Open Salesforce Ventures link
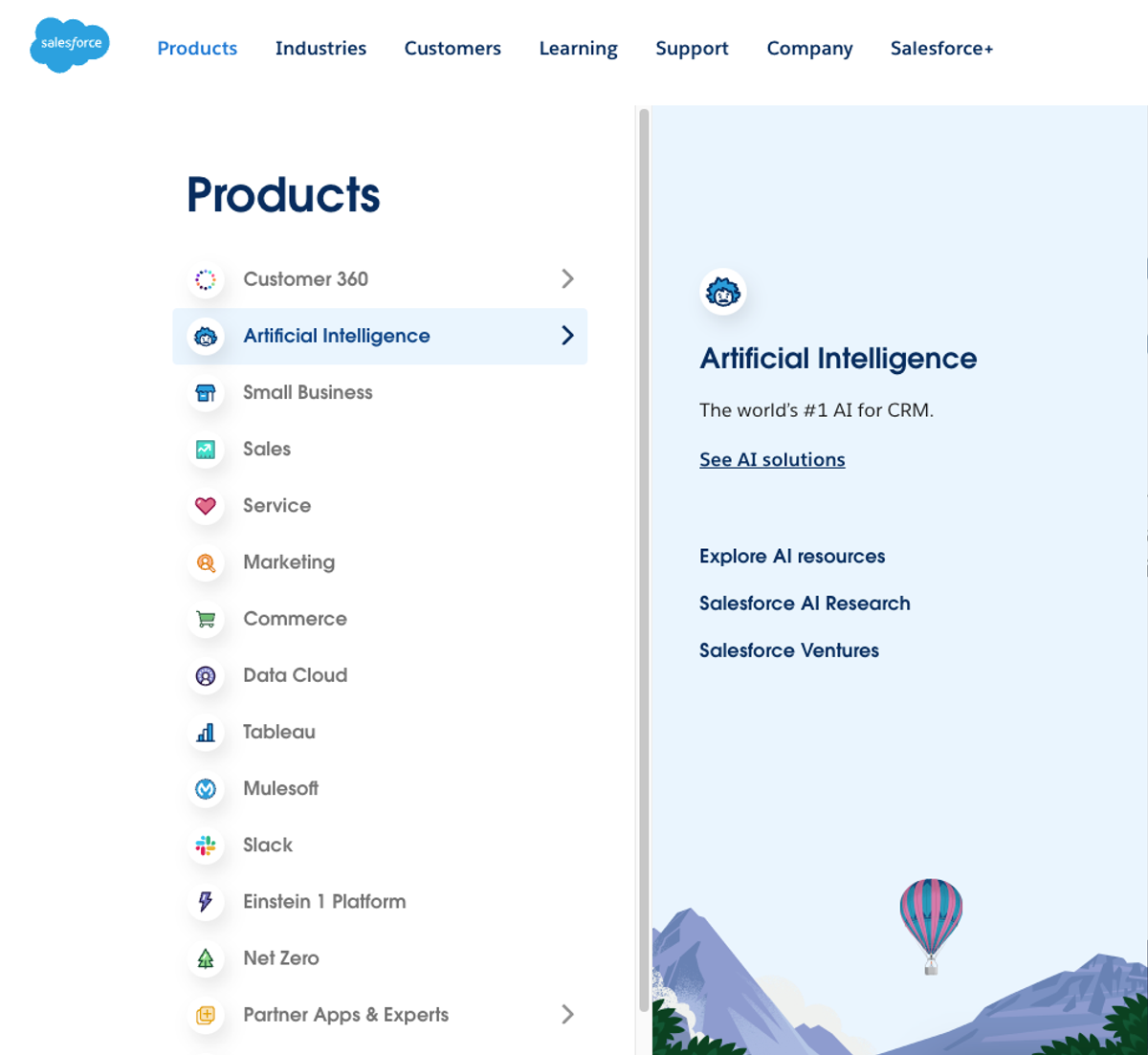This screenshot has width=1148, height=1055. click(x=789, y=650)
